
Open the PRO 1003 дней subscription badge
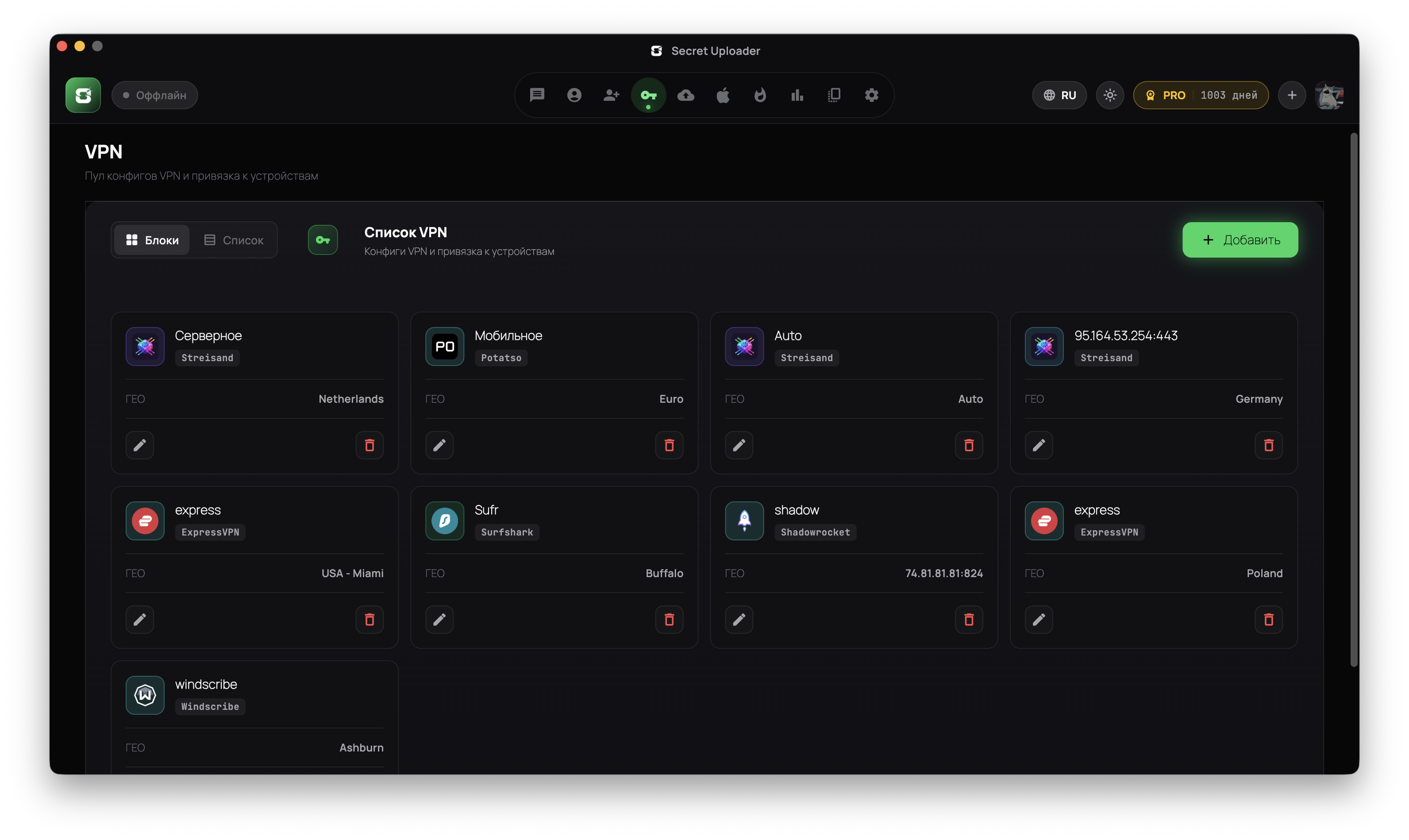[x=1201, y=95]
